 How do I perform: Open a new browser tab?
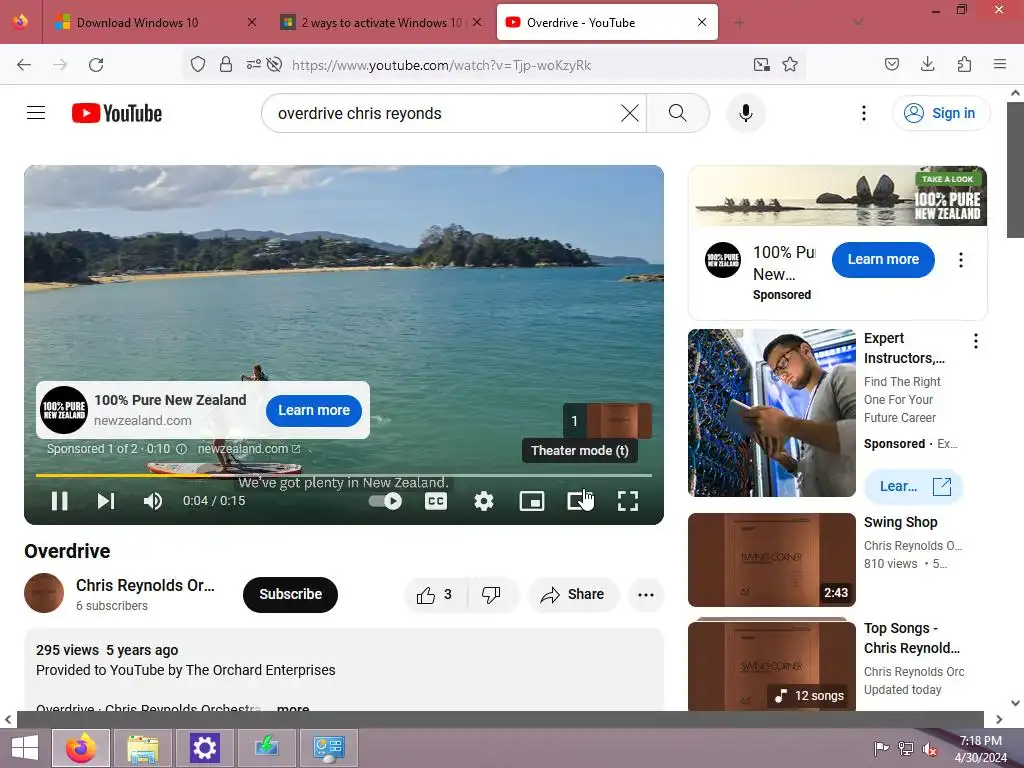739,23
